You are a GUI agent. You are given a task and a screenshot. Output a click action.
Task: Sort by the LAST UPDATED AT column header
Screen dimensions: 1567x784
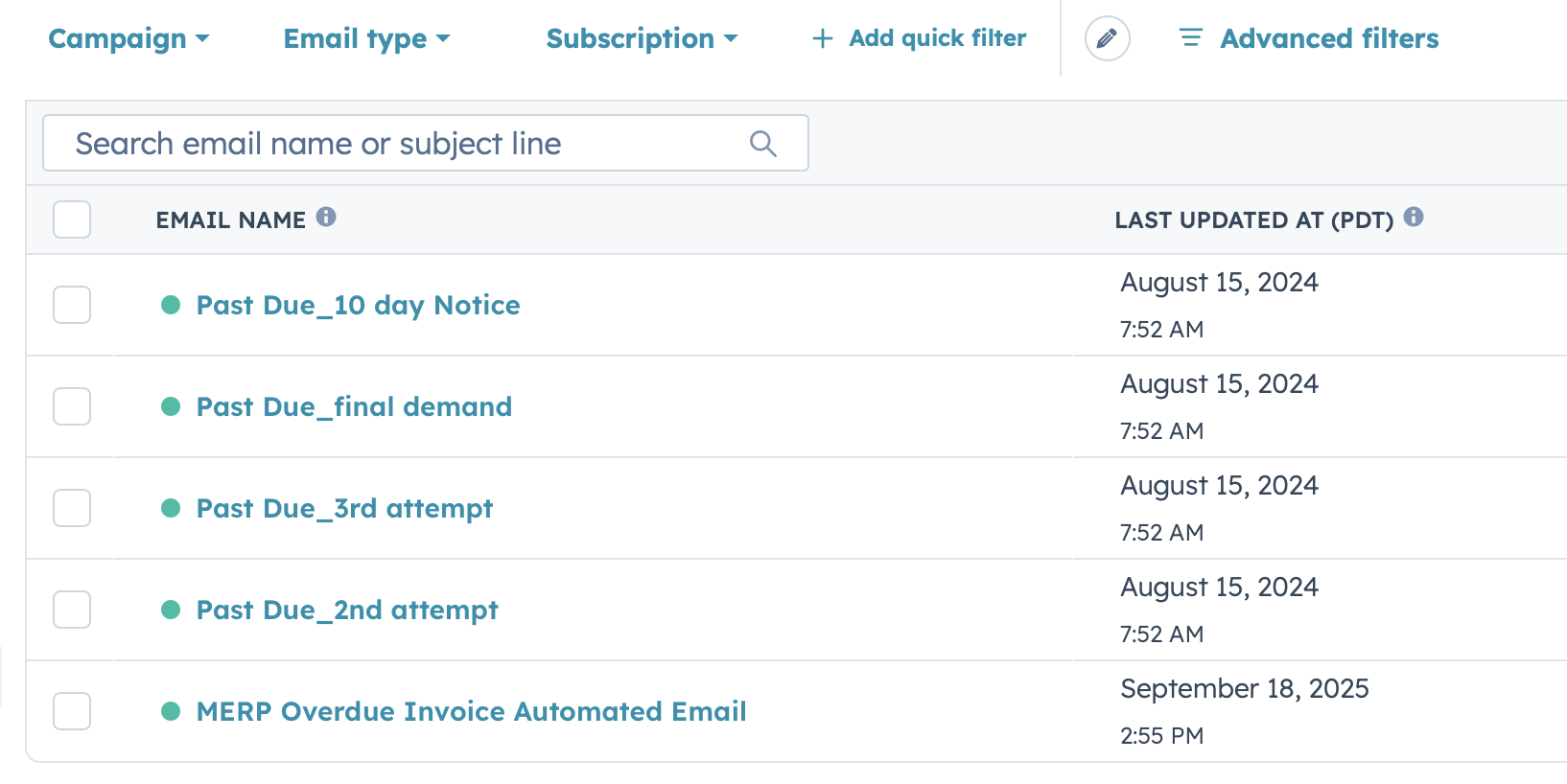[x=1253, y=219]
